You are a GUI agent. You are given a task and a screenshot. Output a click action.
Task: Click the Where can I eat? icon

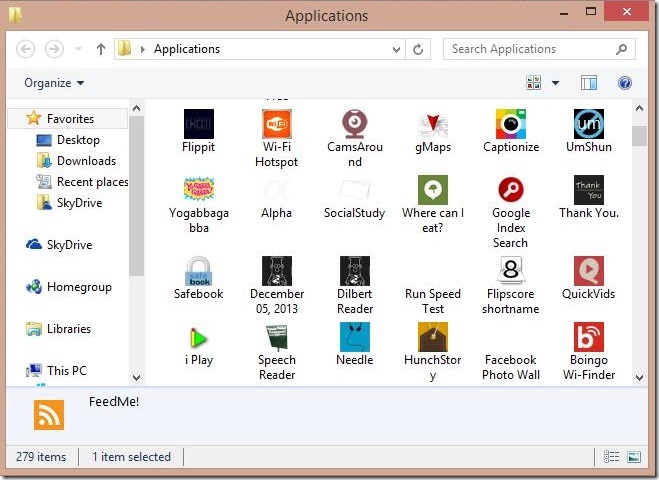coord(432,190)
